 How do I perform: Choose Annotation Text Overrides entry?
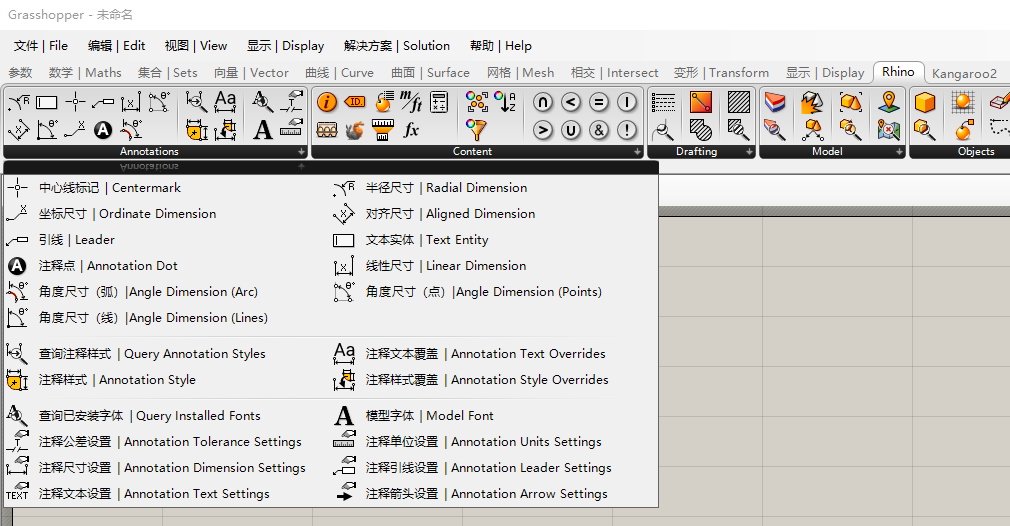pyautogui.click(x=469, y=353)
